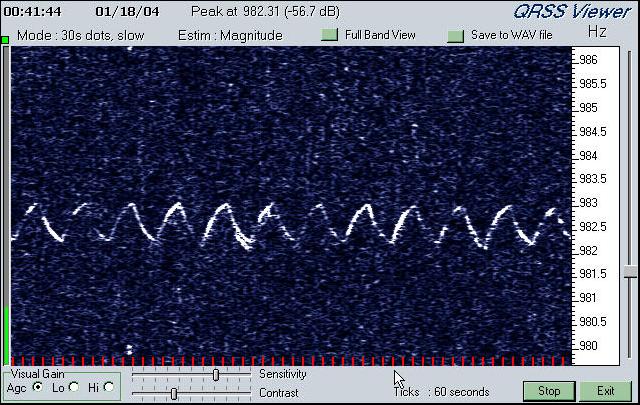This screenshot has width=640, height=405.
Task: Click the Estim Magnitude label
Action: tap(230, 36)
